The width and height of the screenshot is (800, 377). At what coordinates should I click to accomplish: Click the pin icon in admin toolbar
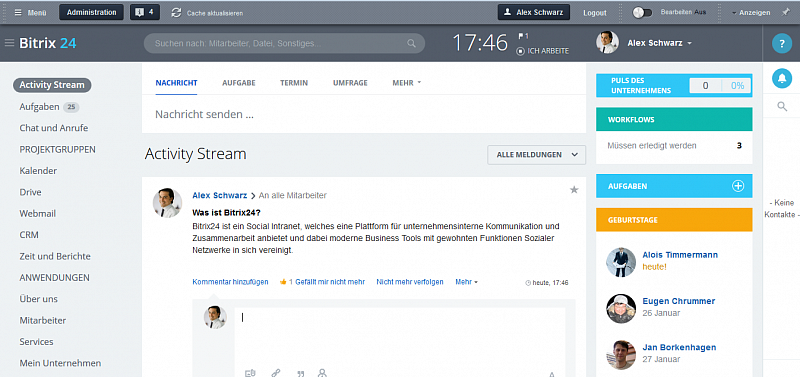pos(785,12)
